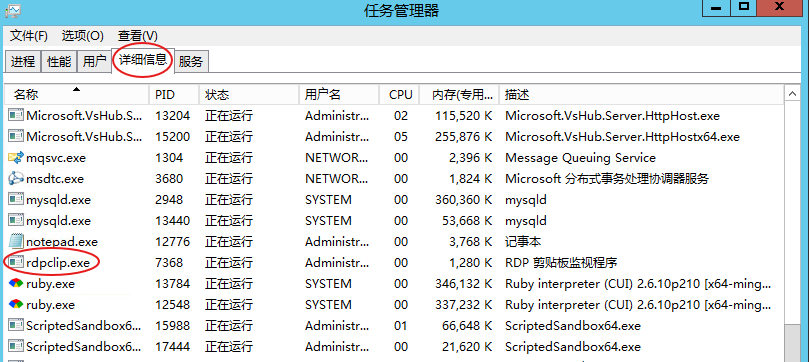
Task: Switch to the 性能 tab
Action: (x=59, y=62)
